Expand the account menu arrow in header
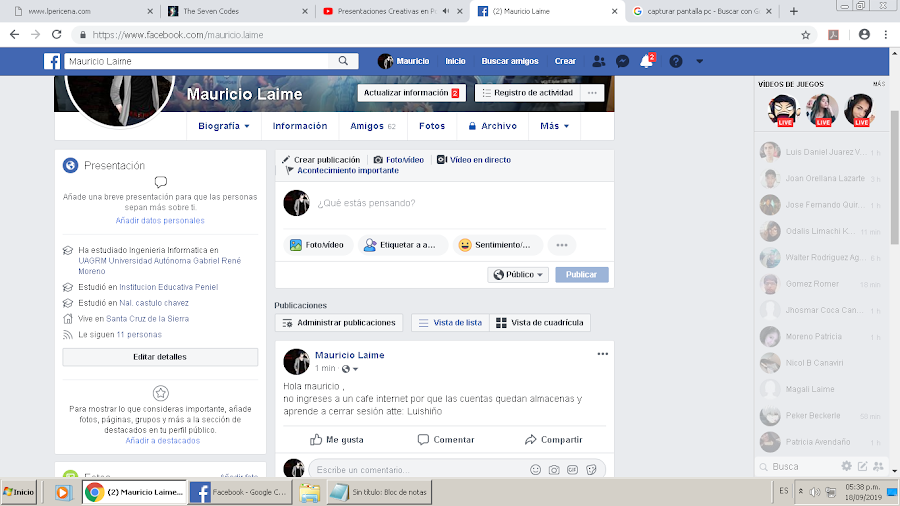This screenshot has height=506, width=900. point(699,61)
